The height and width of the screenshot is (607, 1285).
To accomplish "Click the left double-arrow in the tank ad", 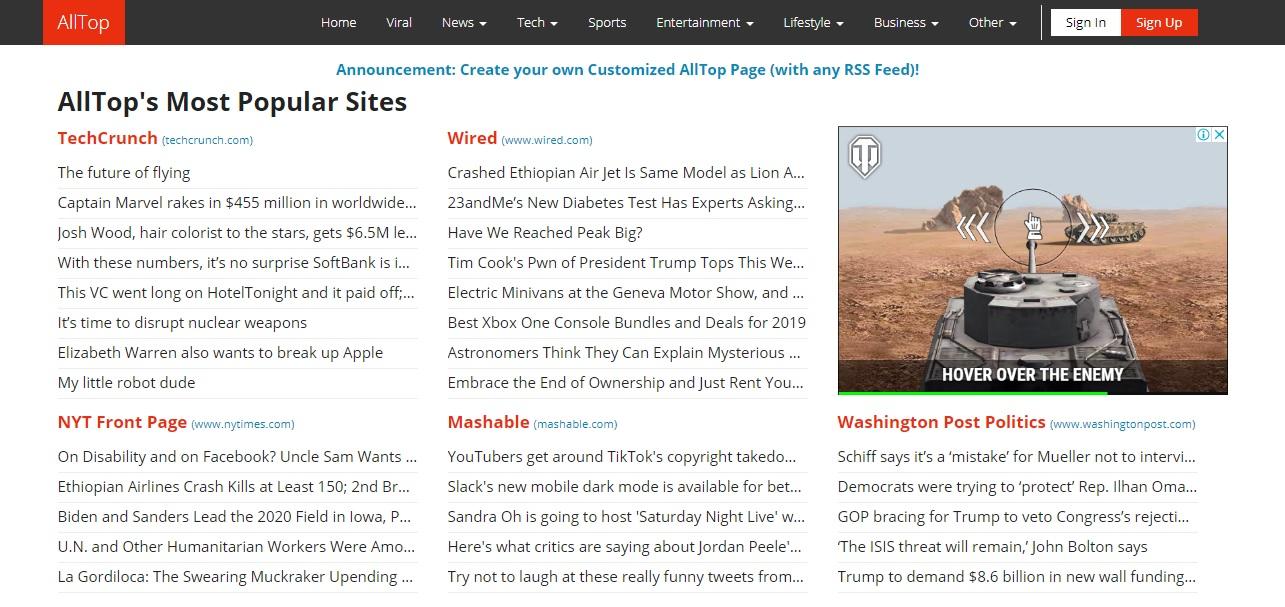I will pos(972,228).
